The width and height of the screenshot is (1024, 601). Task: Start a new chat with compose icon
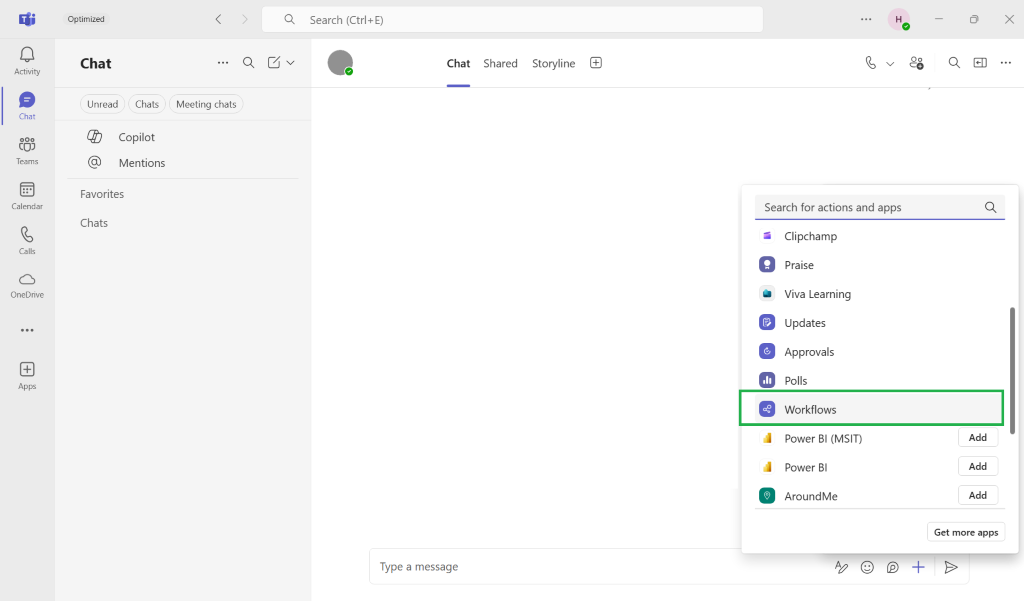[274, 63]
